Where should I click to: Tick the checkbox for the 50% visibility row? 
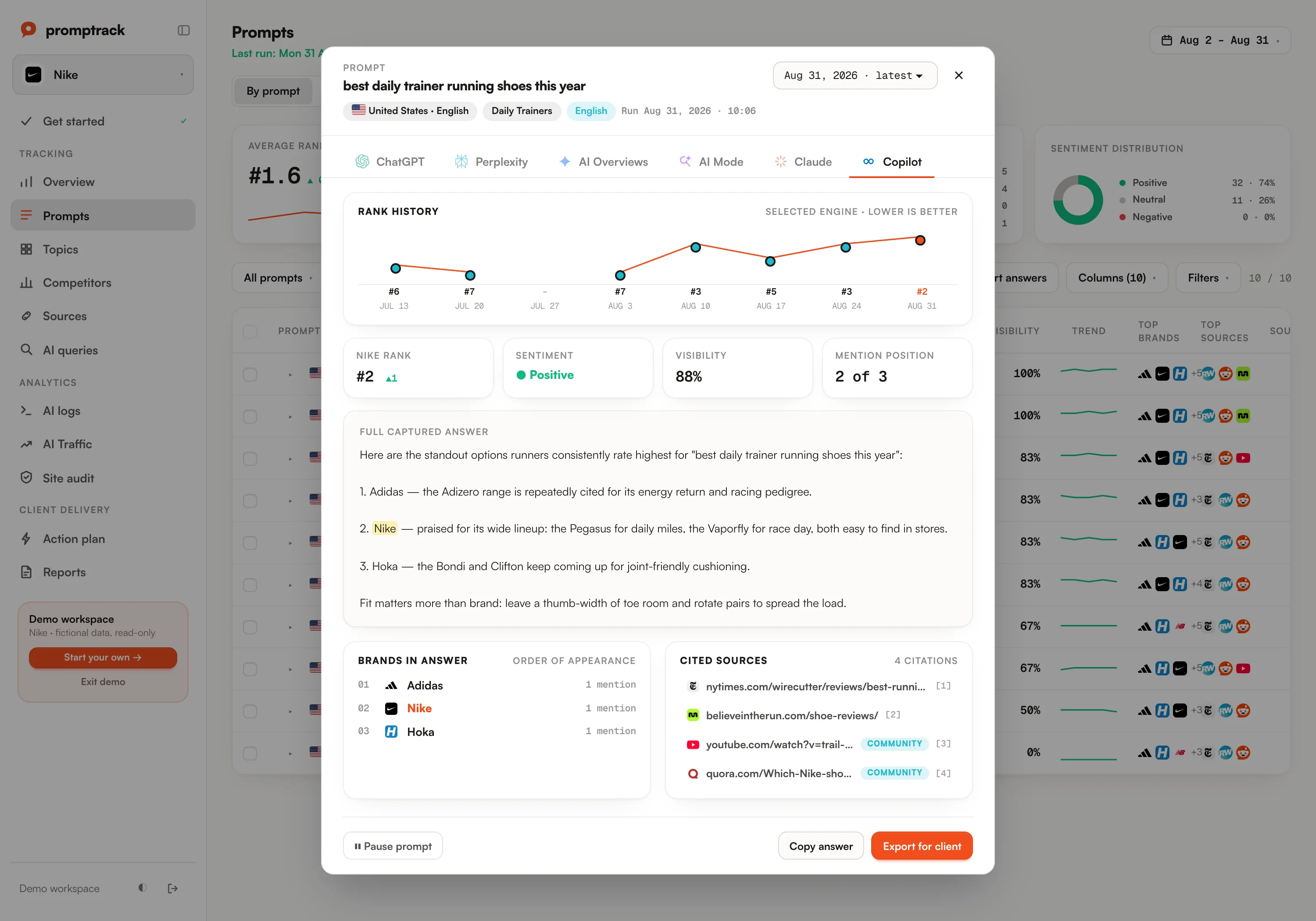click(250, 711)
